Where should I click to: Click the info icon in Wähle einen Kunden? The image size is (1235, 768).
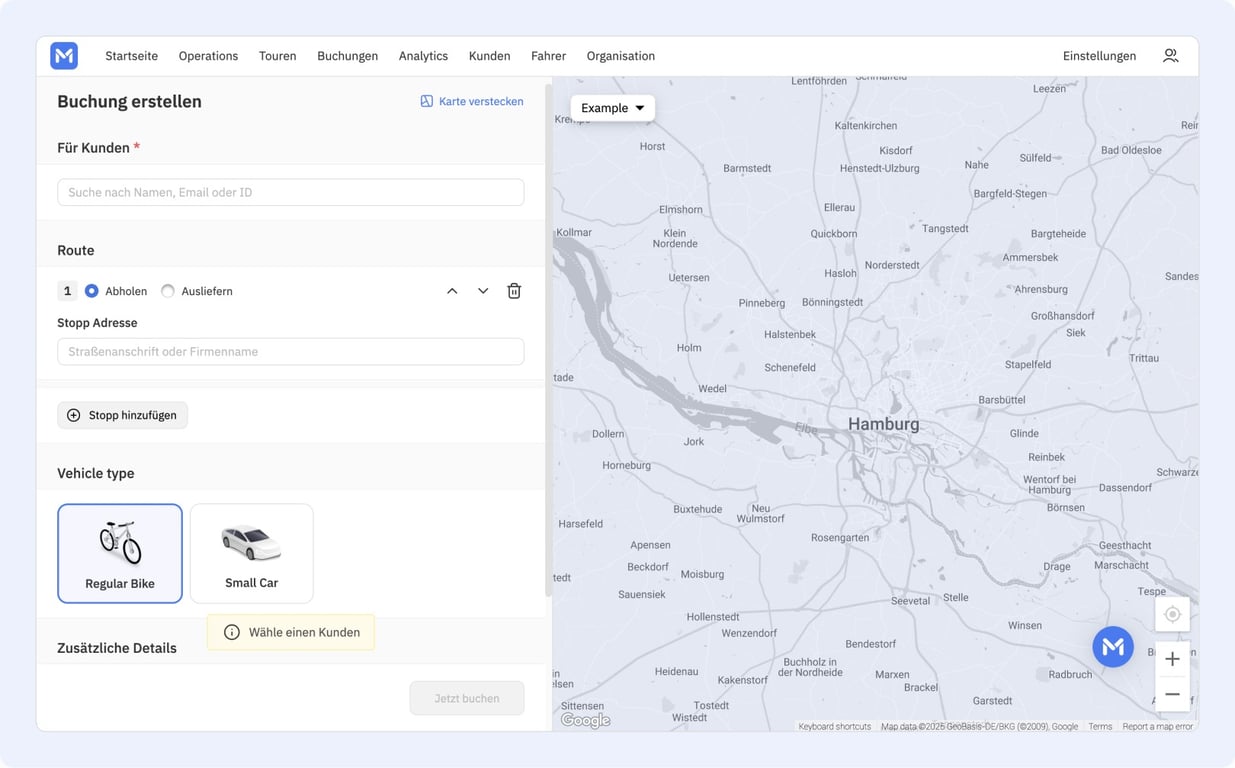pos(232,632)
